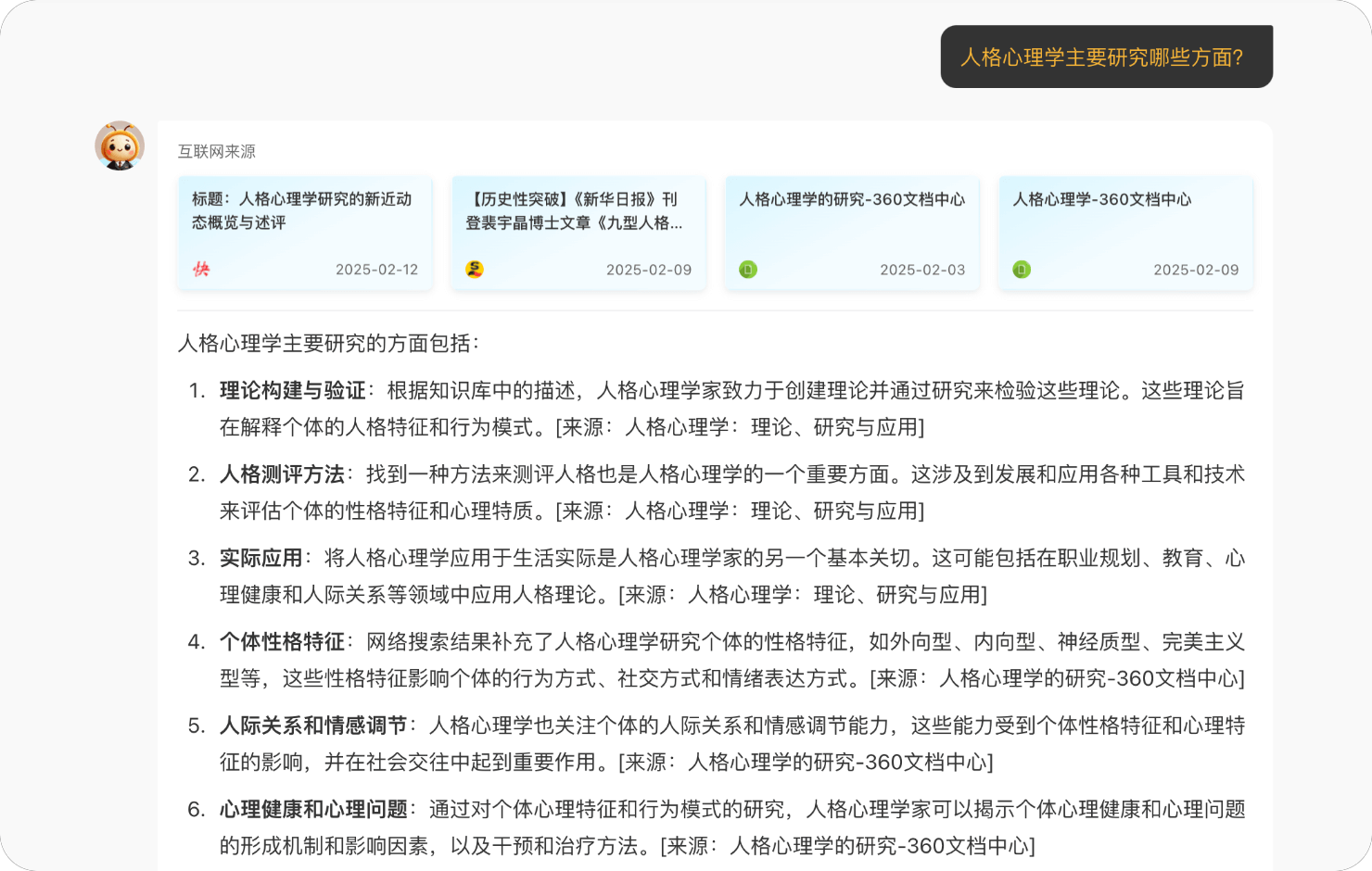The height and width of the screenshot is (871, 1372).
Task: Click the user question bubble 人格心理学主要研究哪些方面
Action: coord(1106,57)
